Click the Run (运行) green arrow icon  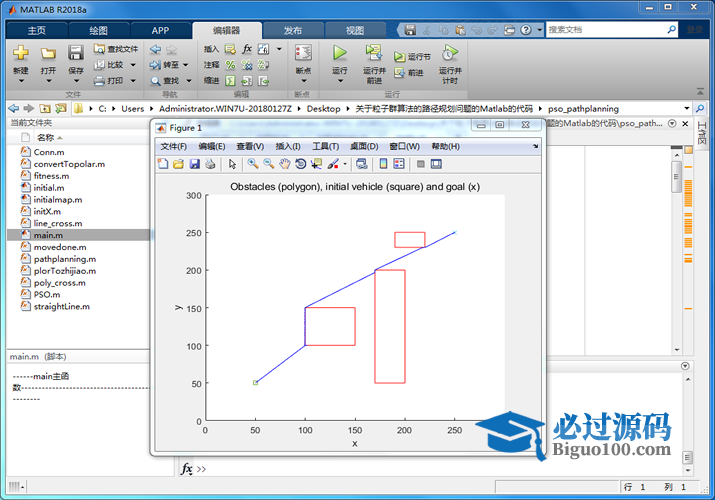(x=339, y=53)
